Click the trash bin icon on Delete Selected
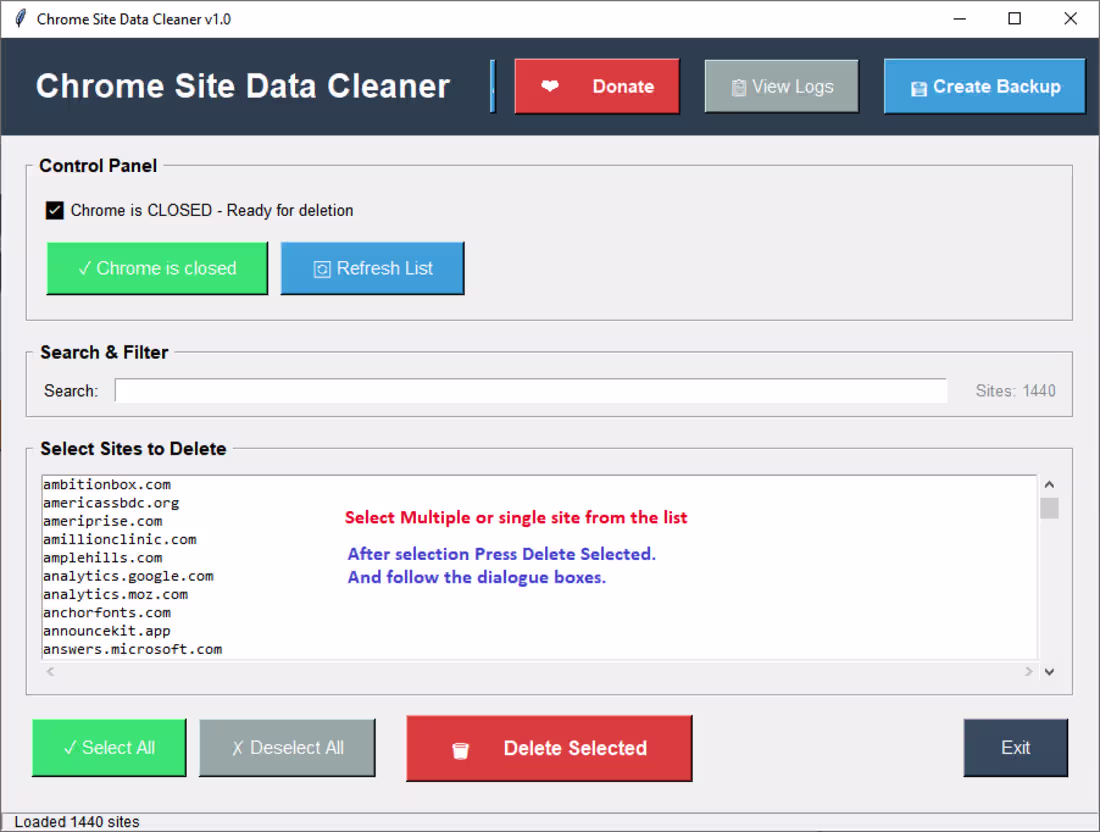This screenshot has width=1100, height=832. [x=460, y=751]
